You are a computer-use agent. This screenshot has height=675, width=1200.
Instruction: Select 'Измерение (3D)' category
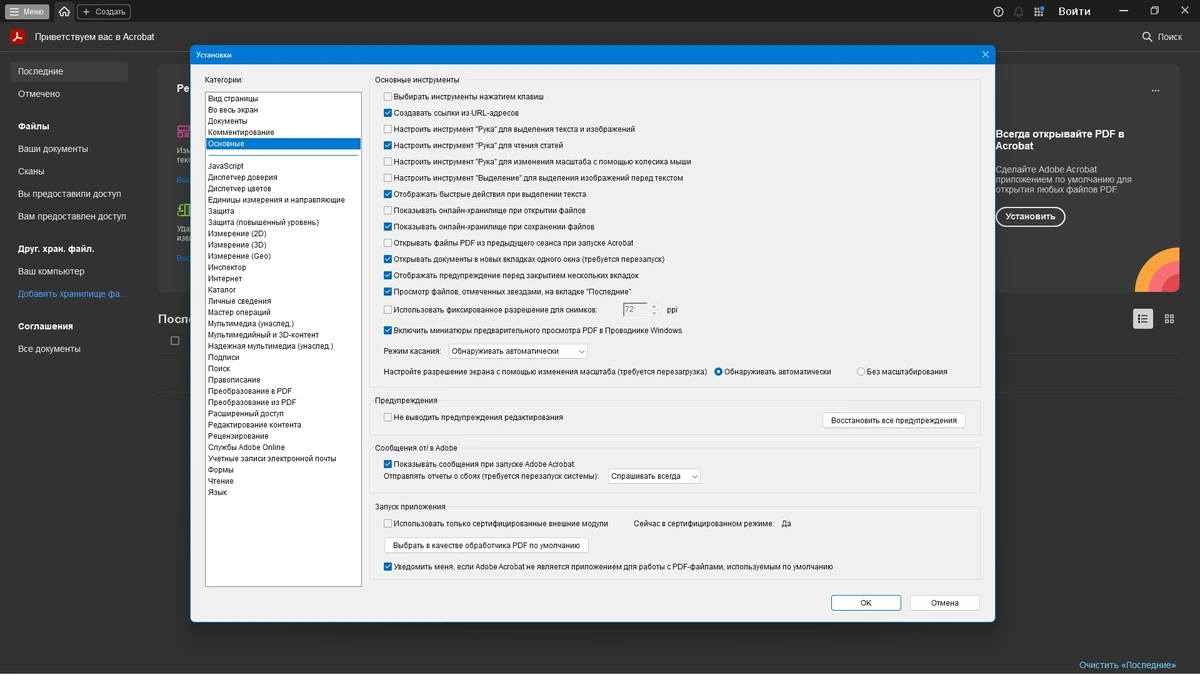coord(282,244)
